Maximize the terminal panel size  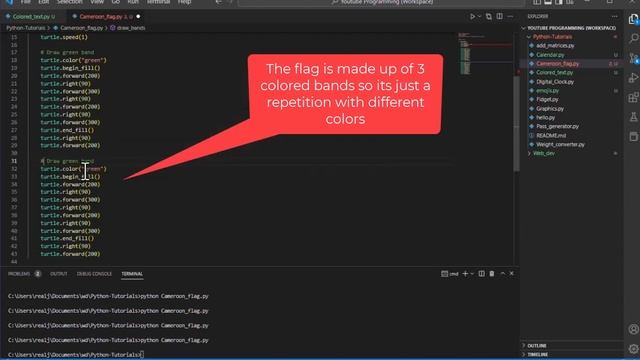502,273
